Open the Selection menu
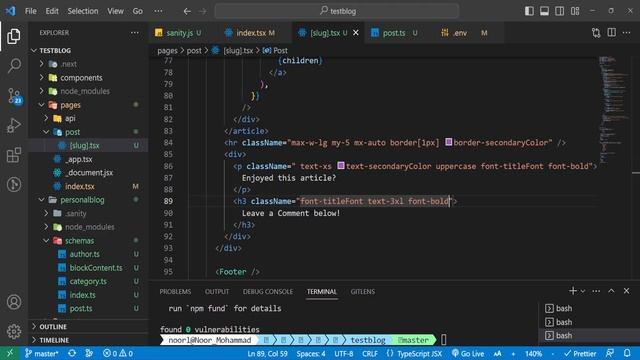This screenshot has height=360, width=640. [83, 11]
